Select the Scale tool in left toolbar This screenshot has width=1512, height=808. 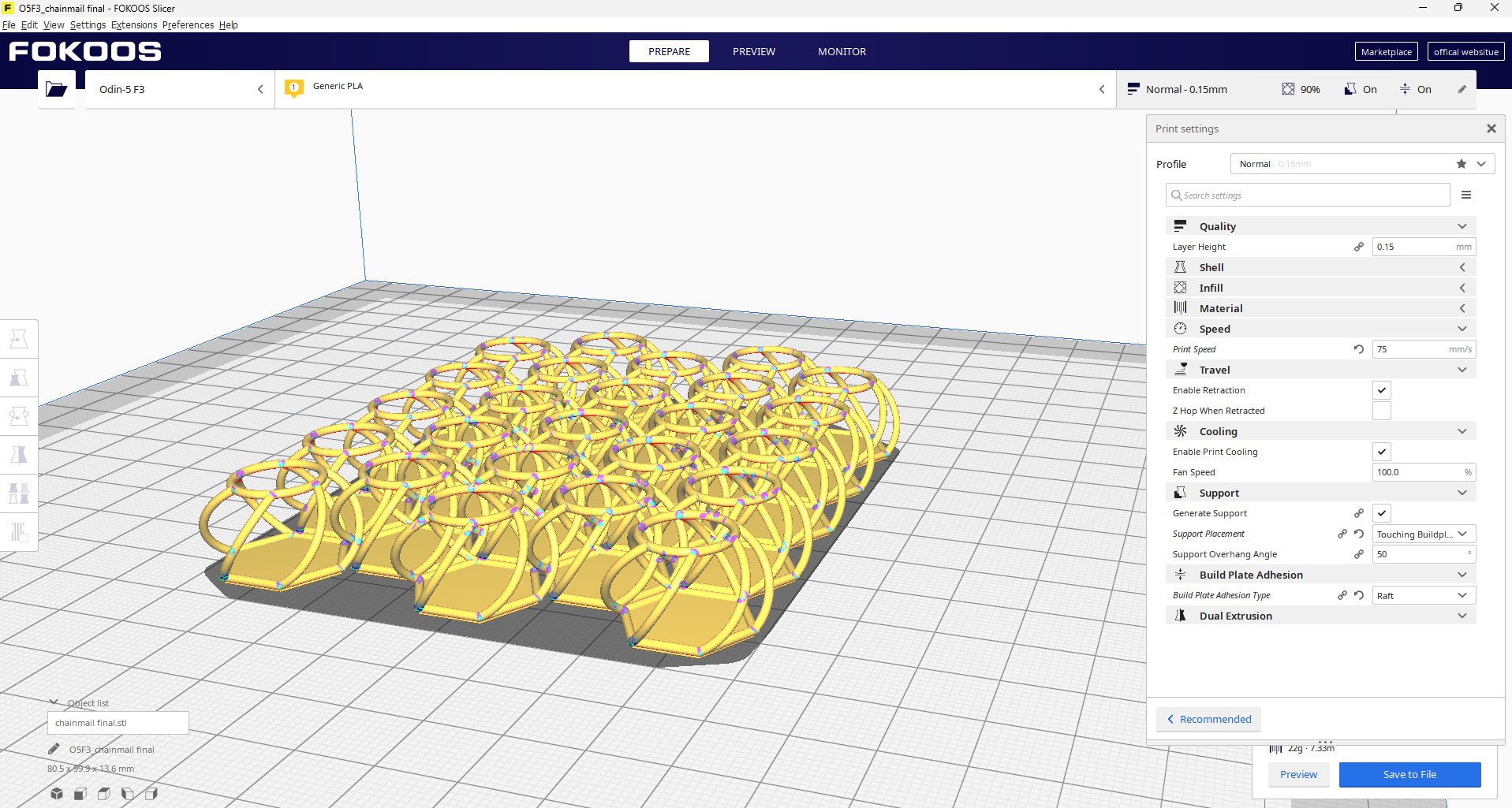(x=19, y=378)
